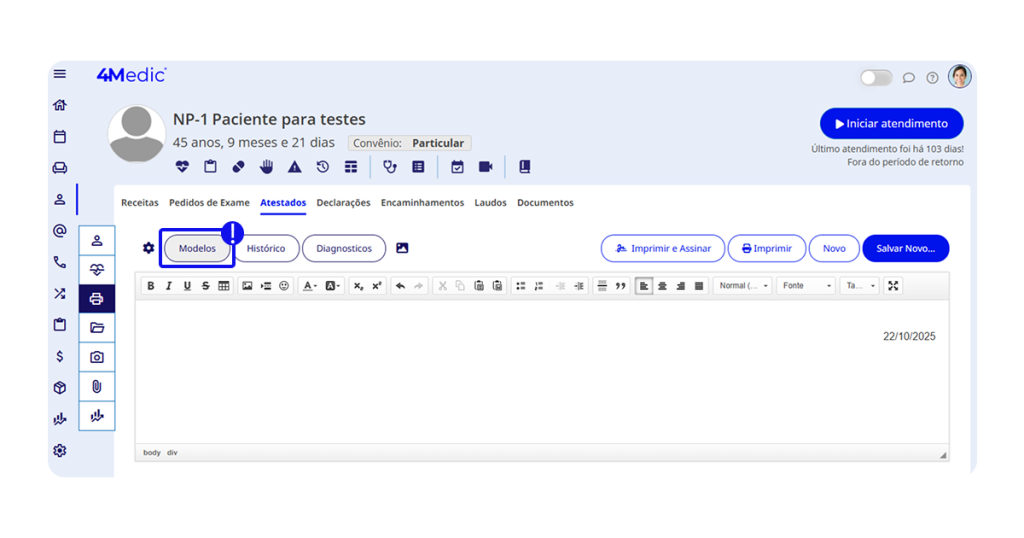Toggle the blockquote formatting button
The image size is (1024, 538).
(x=621, y=286)
